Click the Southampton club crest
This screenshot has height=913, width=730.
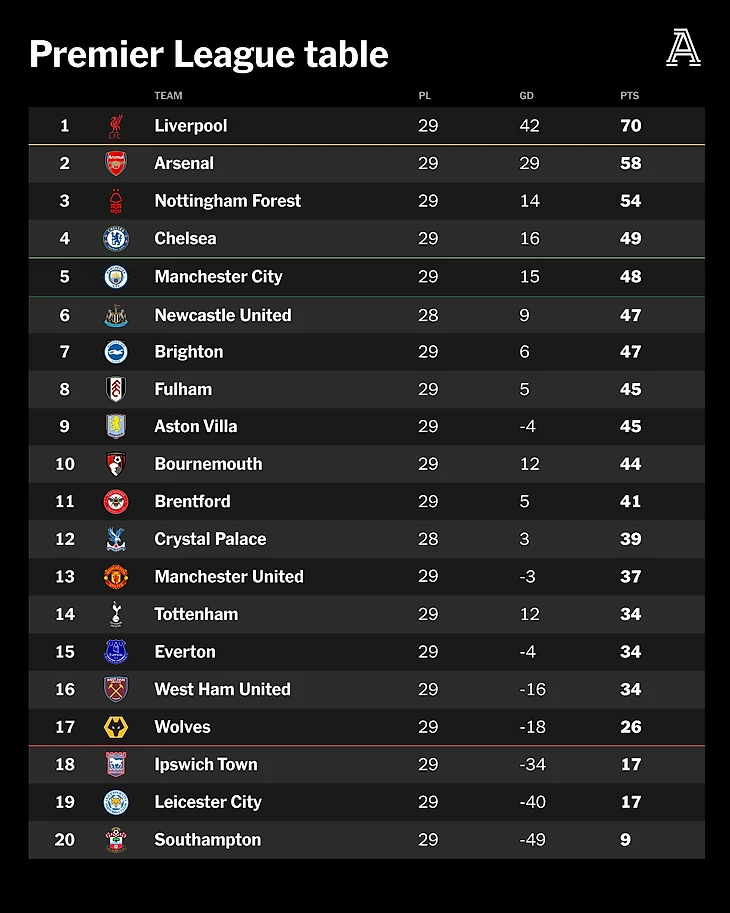click(116, 840)
